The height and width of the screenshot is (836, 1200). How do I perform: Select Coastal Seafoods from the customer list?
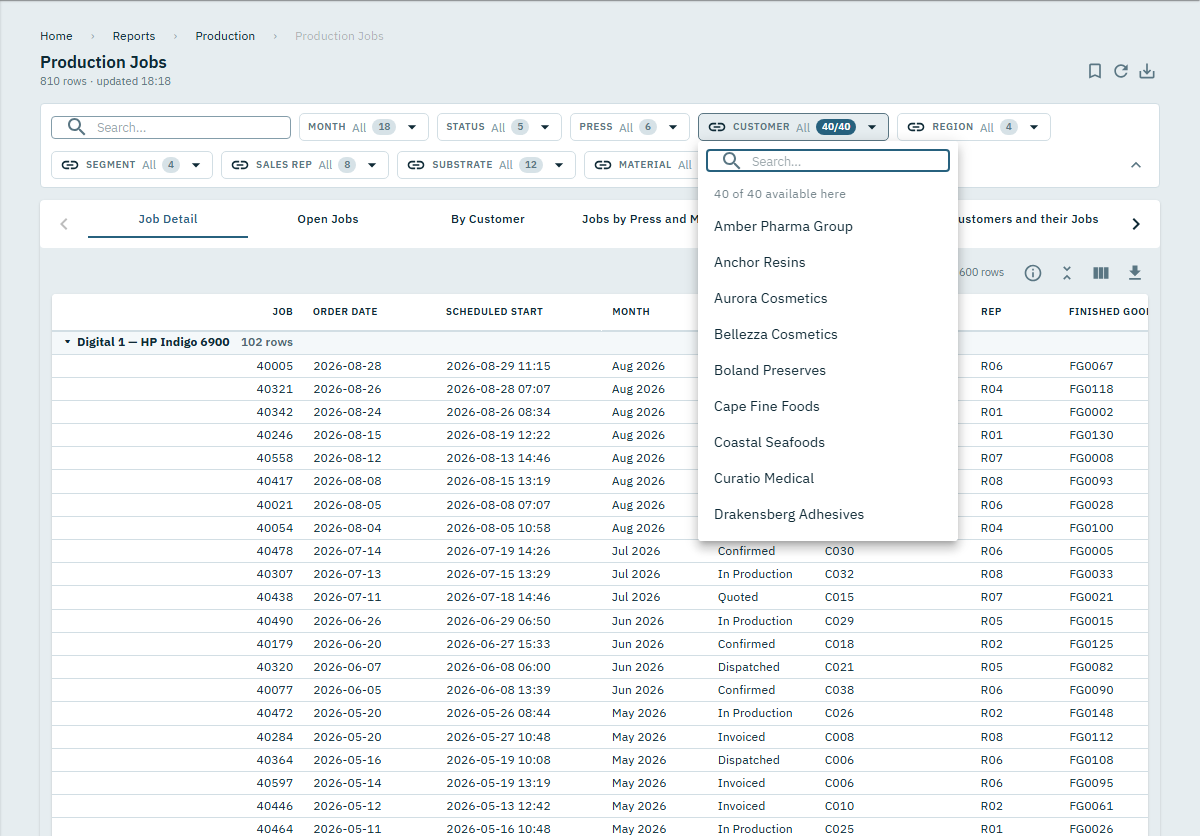(x=828, y=442)
